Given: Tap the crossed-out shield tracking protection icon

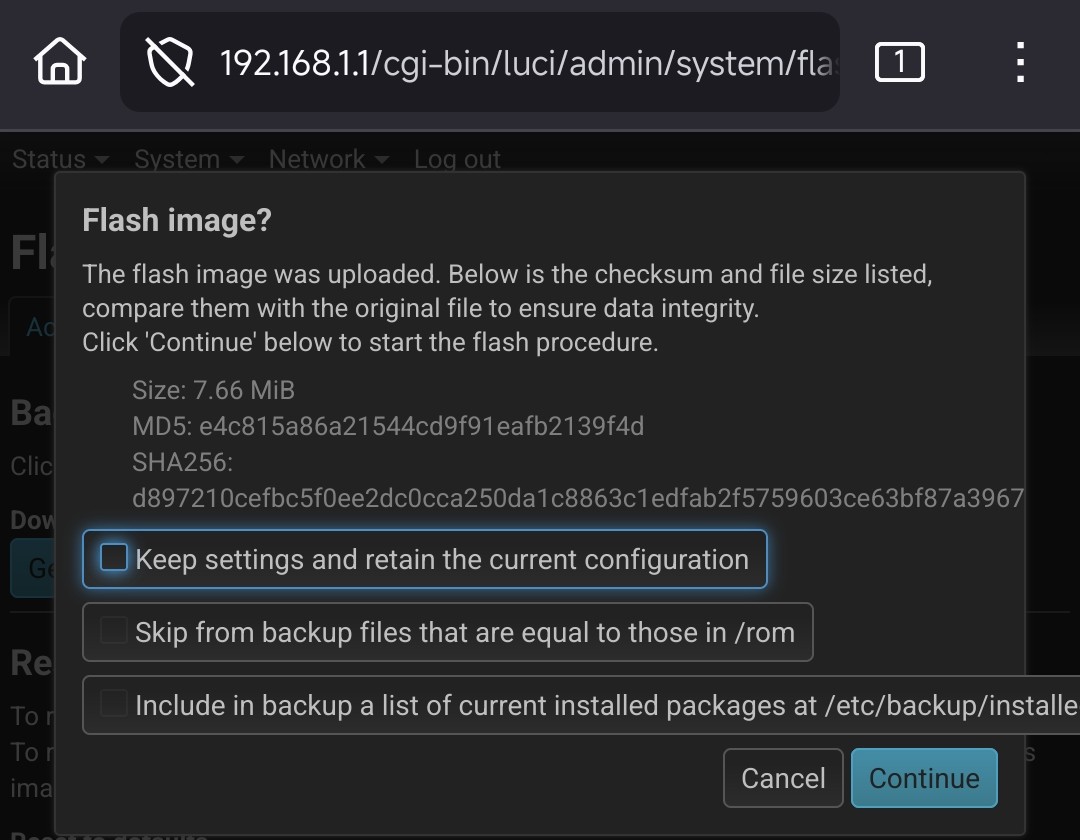Looking at the screenshot, I should coord(170,63).
